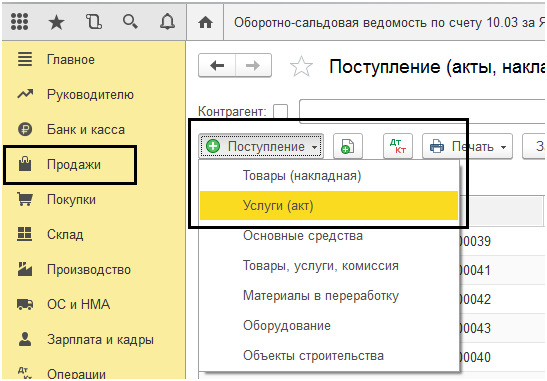This screenshot has height=381, width=547.
Task: Click the ruble coin icon
Action: (x=25, y=129)
